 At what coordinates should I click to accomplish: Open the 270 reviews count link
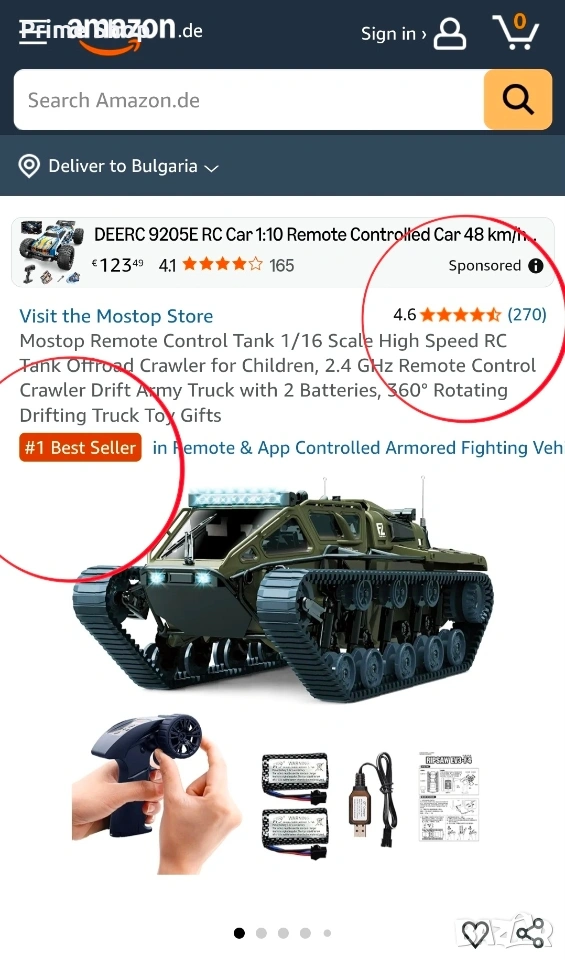(527, 315)
